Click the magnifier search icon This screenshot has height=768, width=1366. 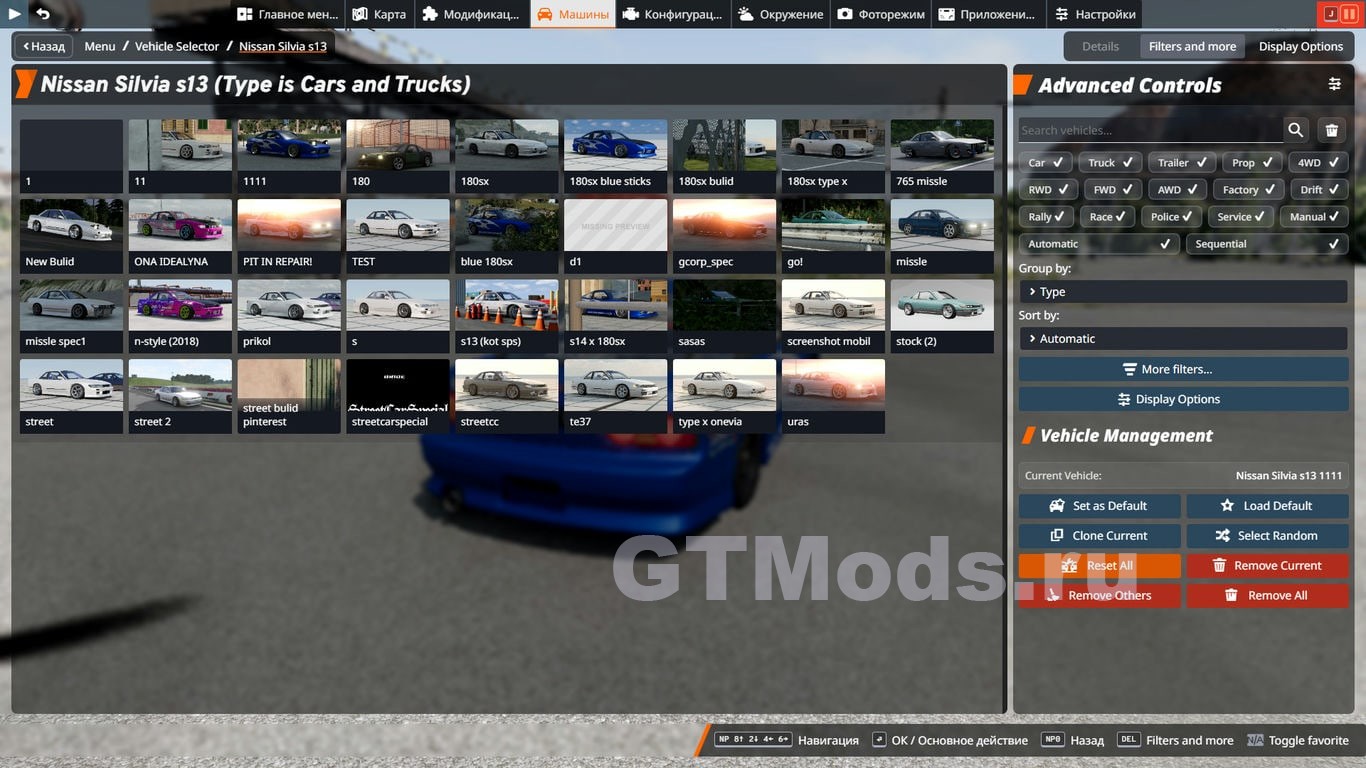click(1296, 130)
